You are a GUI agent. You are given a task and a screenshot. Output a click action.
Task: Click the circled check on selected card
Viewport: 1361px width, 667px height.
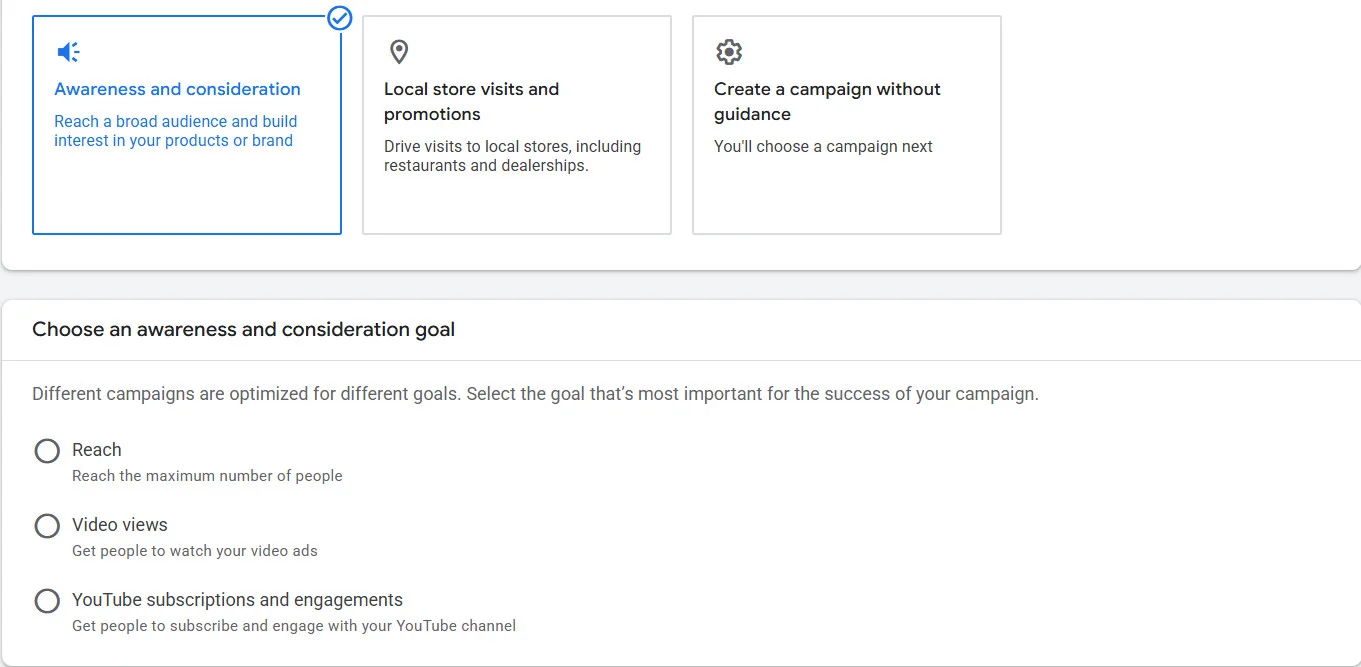[339, 18]
